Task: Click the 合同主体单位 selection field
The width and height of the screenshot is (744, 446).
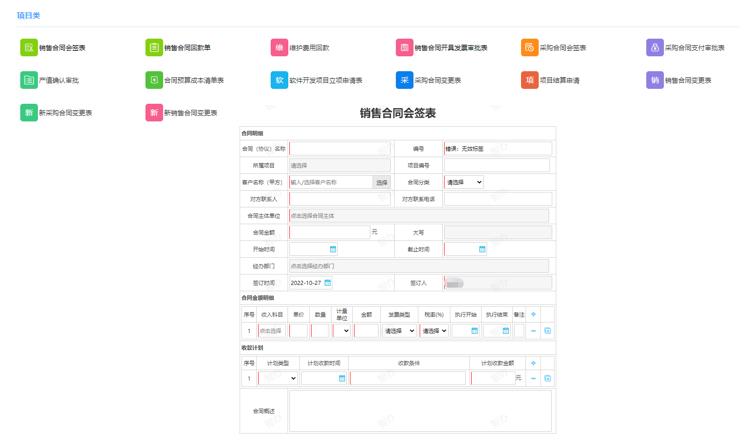Action: click(418, 215)
